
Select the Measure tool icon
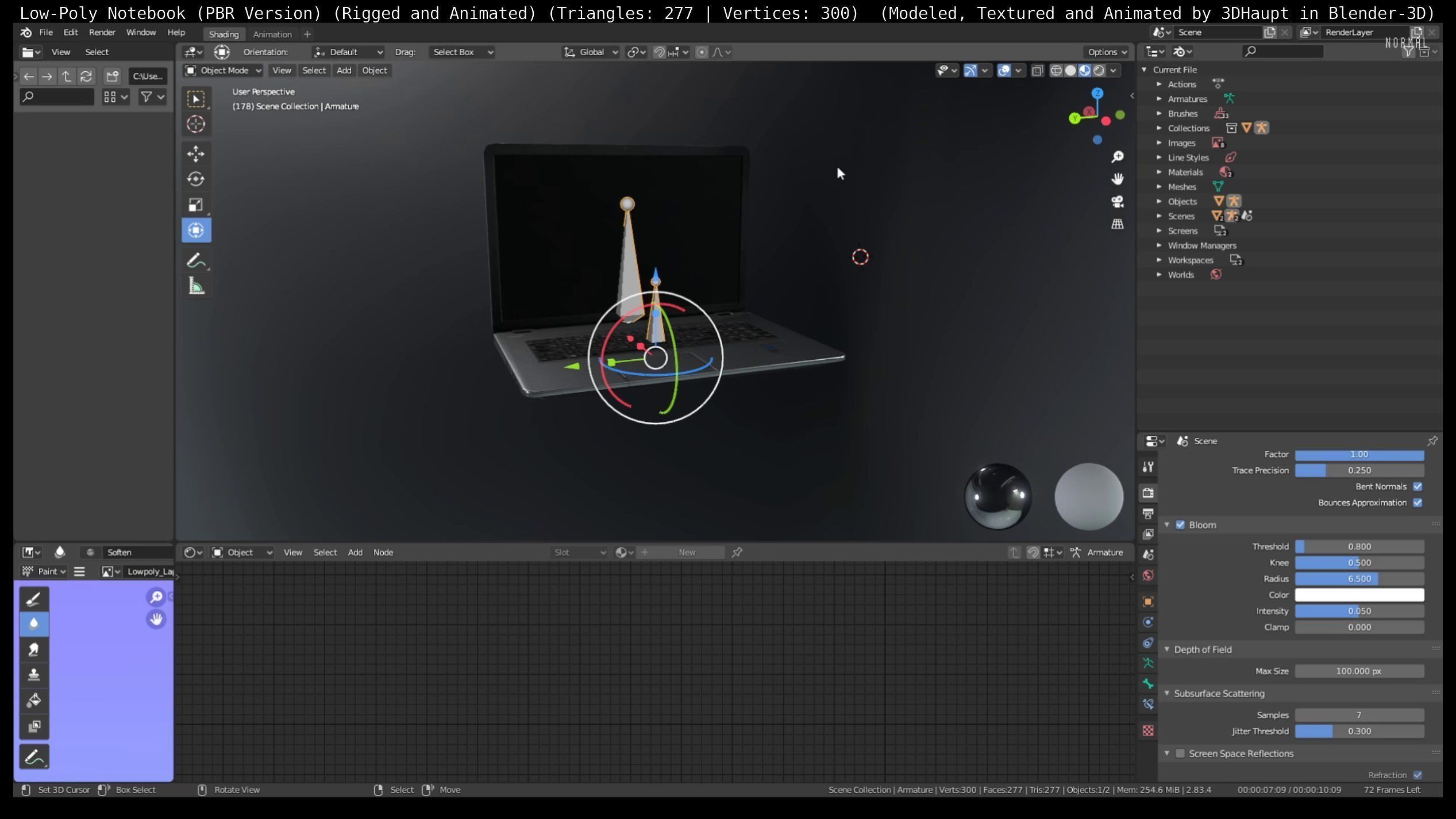[x=196, y=286]
